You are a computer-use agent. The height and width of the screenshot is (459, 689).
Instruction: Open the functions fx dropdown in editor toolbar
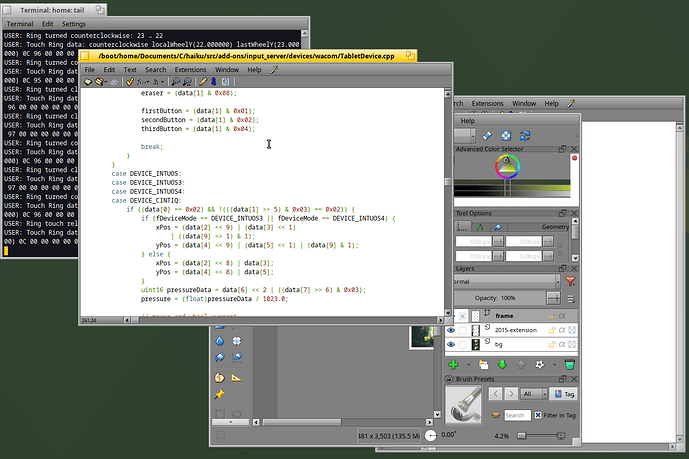coord(143,82)
